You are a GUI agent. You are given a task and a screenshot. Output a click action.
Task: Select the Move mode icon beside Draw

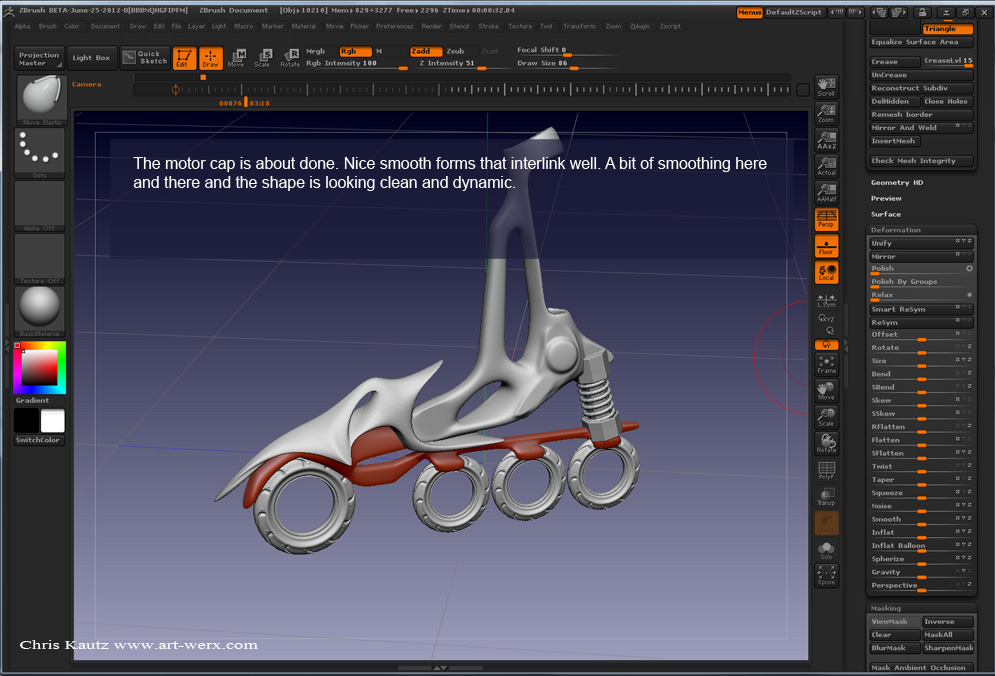(x=237, y=58)
